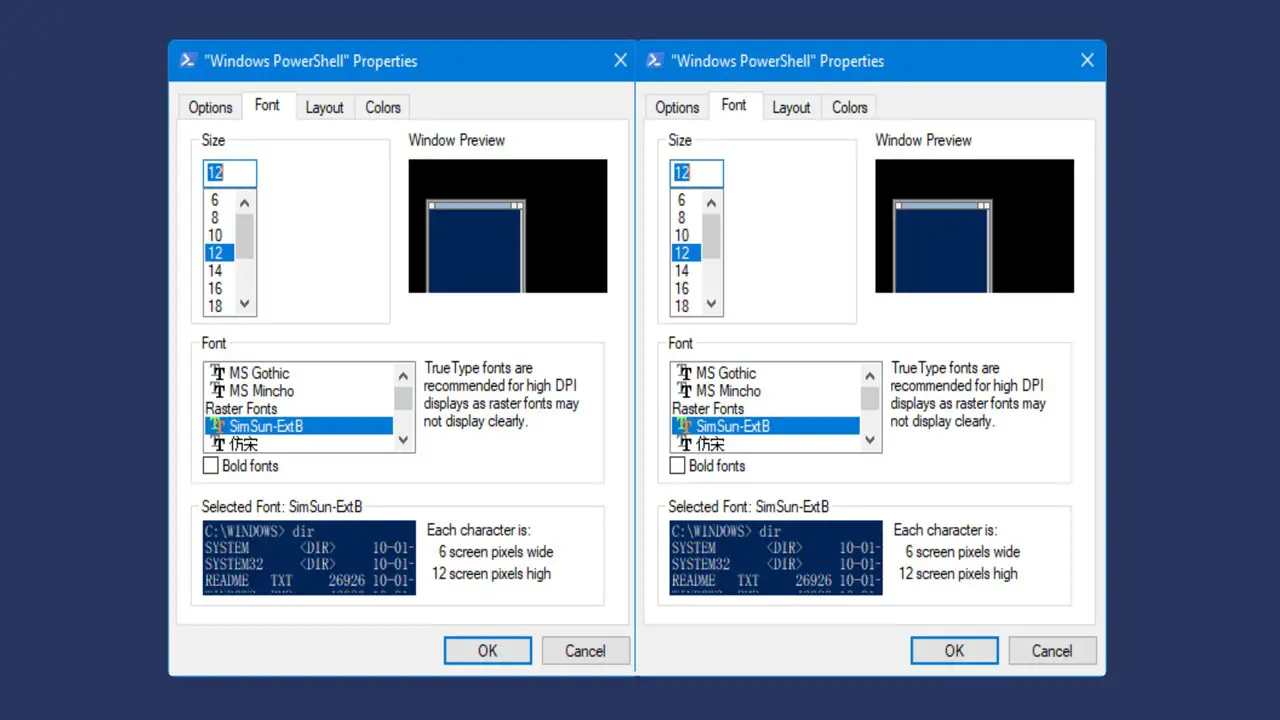Select size 14 in the right window
Screen dimensions: 1280x720
[x=686, y=271]
